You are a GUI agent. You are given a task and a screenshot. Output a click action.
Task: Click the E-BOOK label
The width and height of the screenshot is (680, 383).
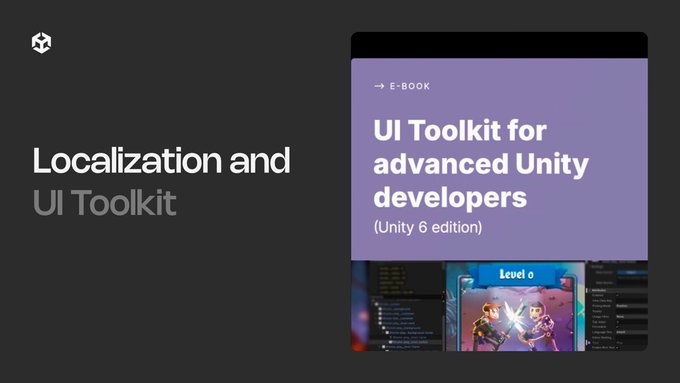coord(410,86)
